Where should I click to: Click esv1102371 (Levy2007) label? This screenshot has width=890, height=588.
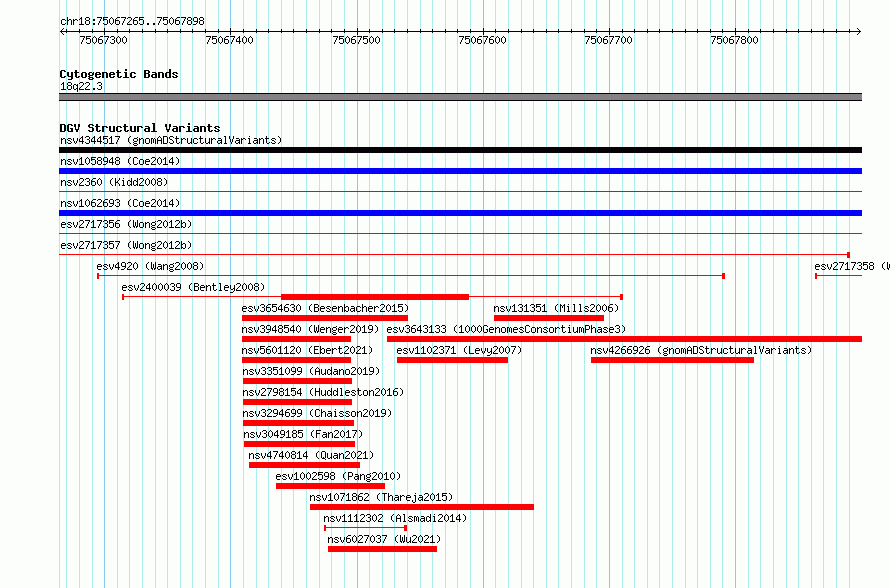point(459,350)
